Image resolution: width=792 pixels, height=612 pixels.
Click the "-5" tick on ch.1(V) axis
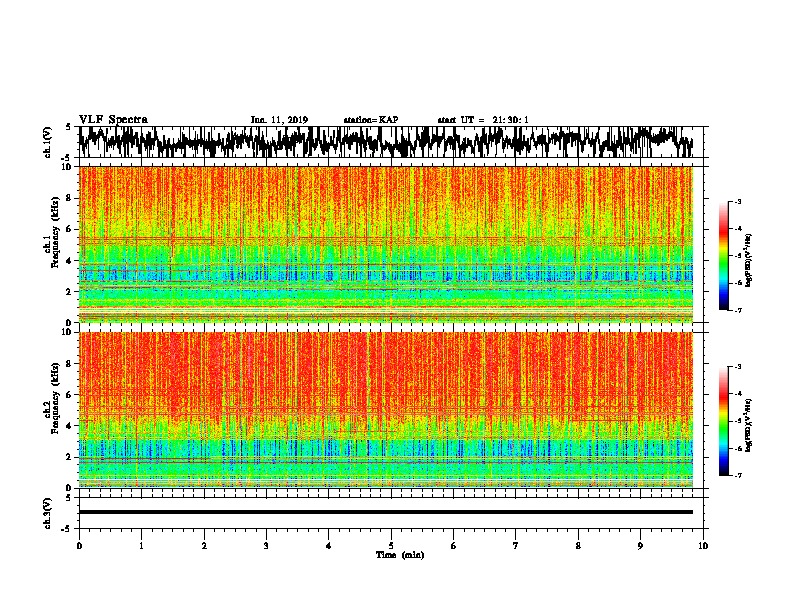pos(67,158)
